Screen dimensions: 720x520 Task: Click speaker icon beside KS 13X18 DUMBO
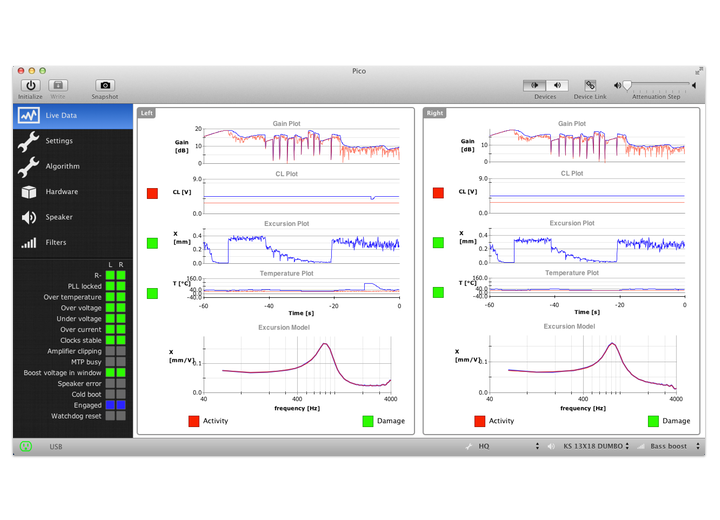click(551, 447)
